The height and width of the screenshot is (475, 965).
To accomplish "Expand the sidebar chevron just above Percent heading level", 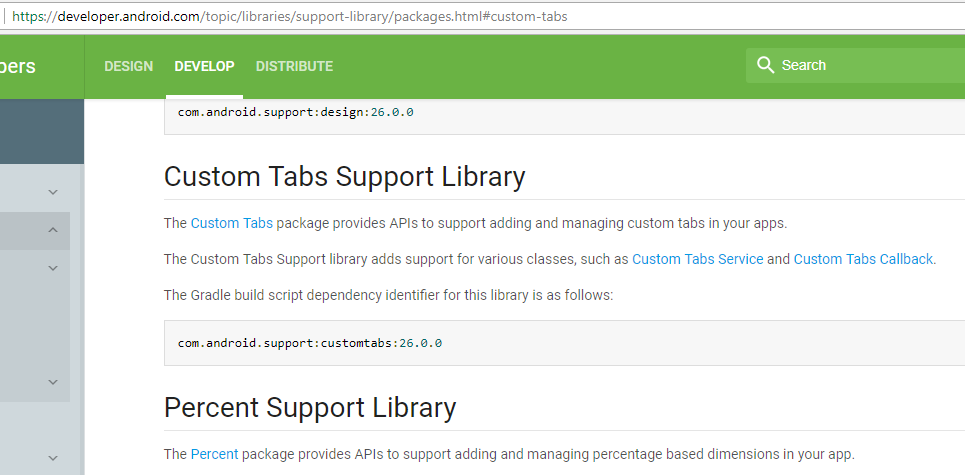I will point(53,382).
